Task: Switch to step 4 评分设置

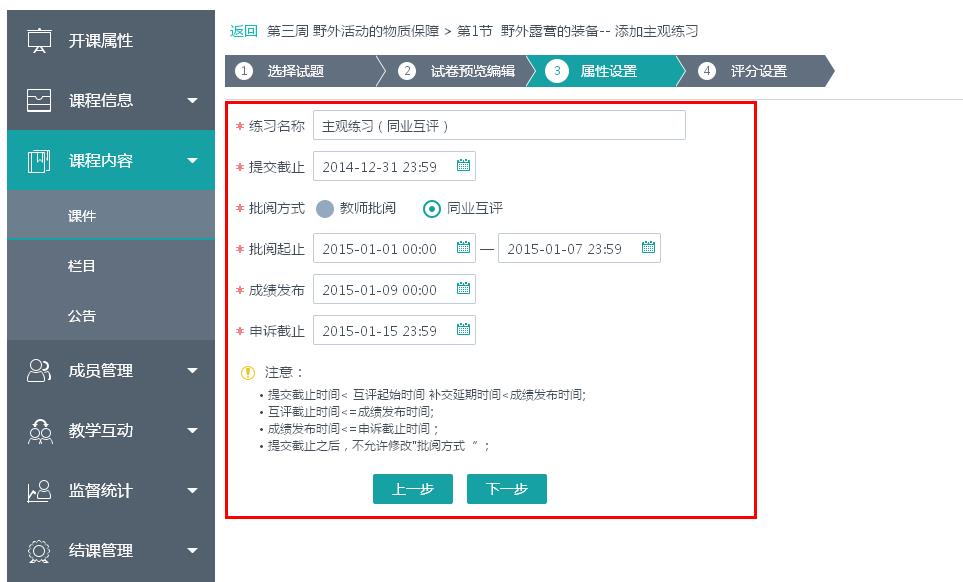Action: click(x=758, y=71)
